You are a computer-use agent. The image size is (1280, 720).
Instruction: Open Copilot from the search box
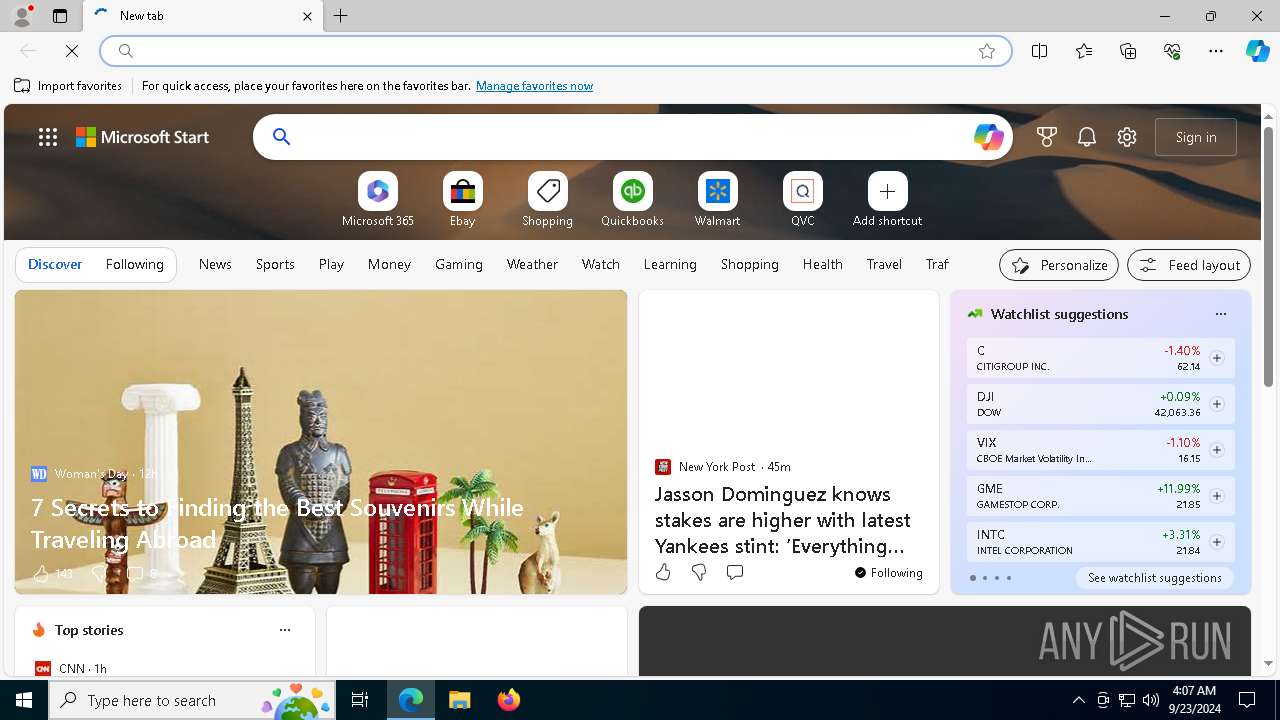tap(988, 137)
